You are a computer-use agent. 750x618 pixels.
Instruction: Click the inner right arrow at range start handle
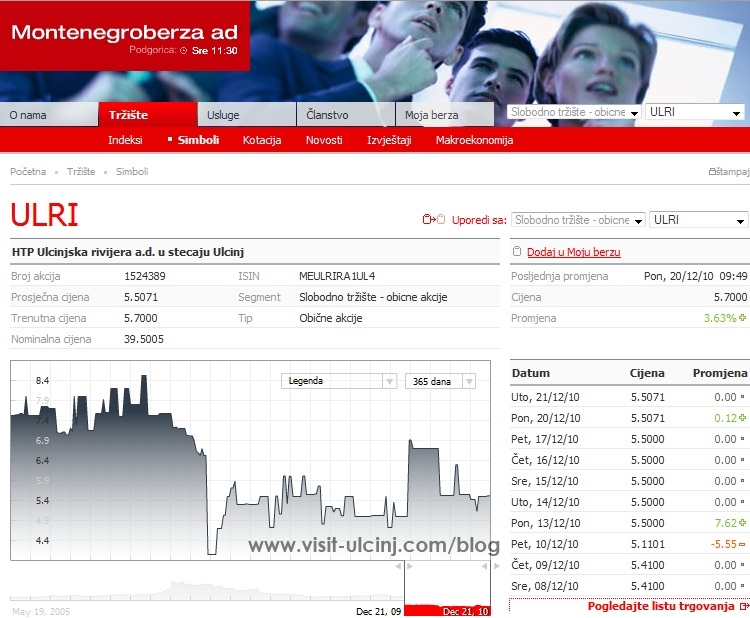[x=410, y=566]
